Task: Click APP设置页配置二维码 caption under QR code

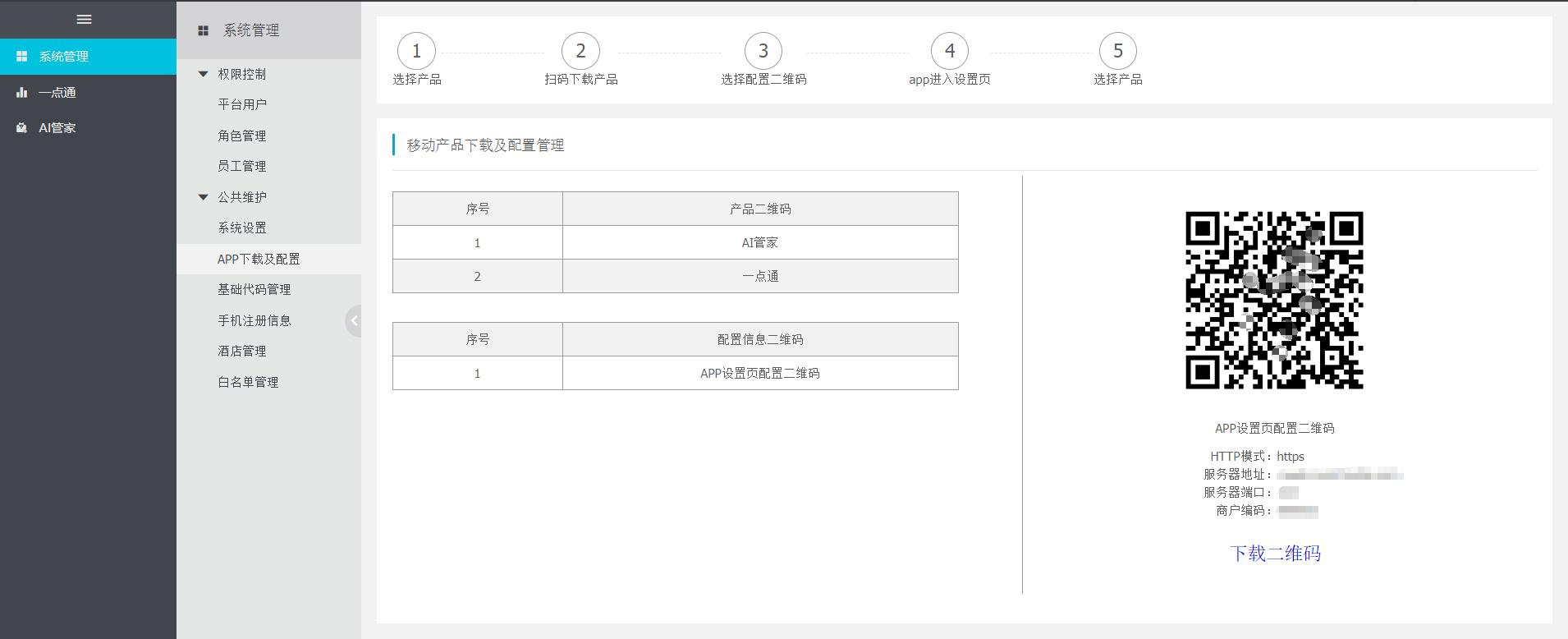Action: pos(1275,429)
